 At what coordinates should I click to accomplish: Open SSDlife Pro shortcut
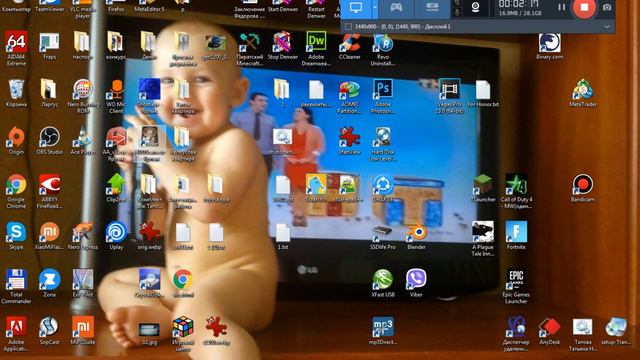[383, 236]
